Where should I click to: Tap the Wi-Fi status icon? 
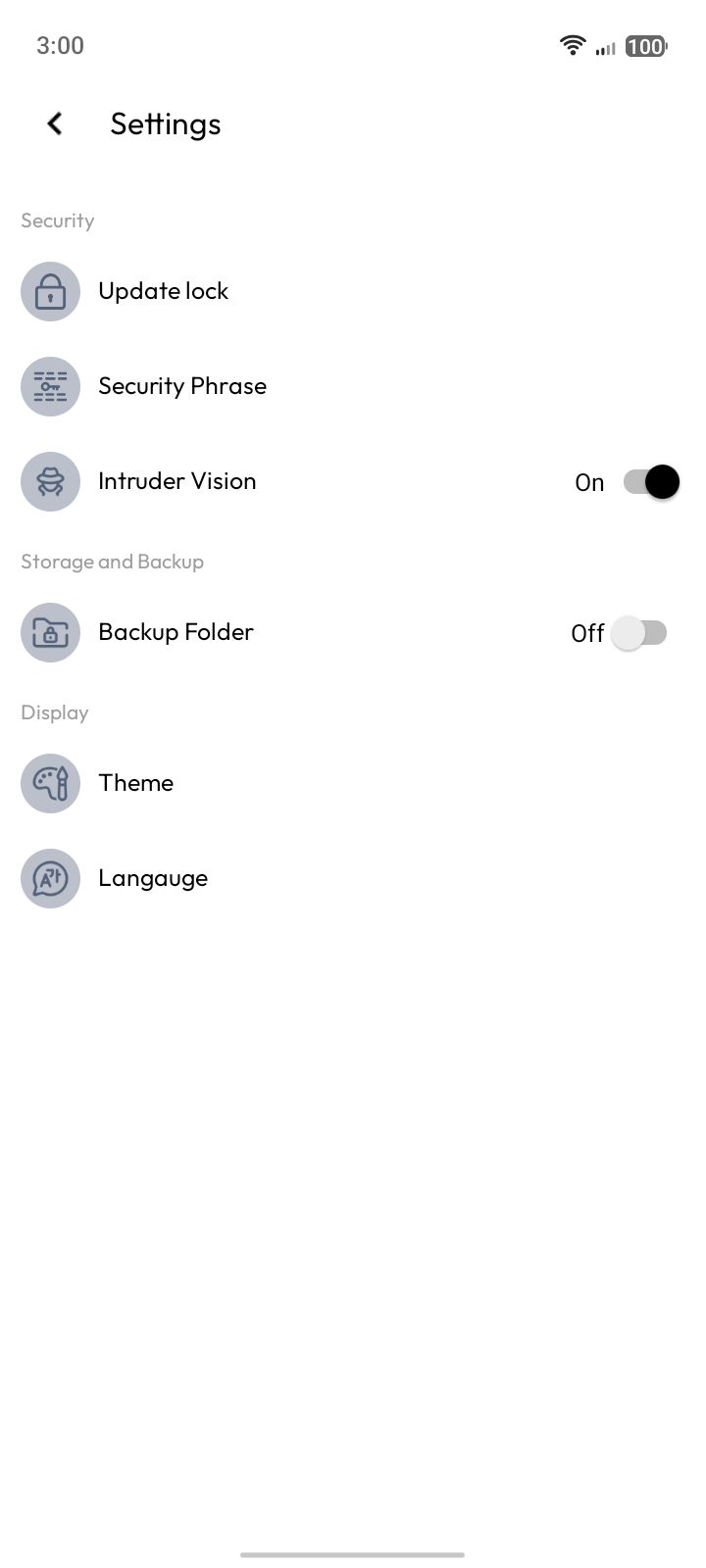pos(572,45)
